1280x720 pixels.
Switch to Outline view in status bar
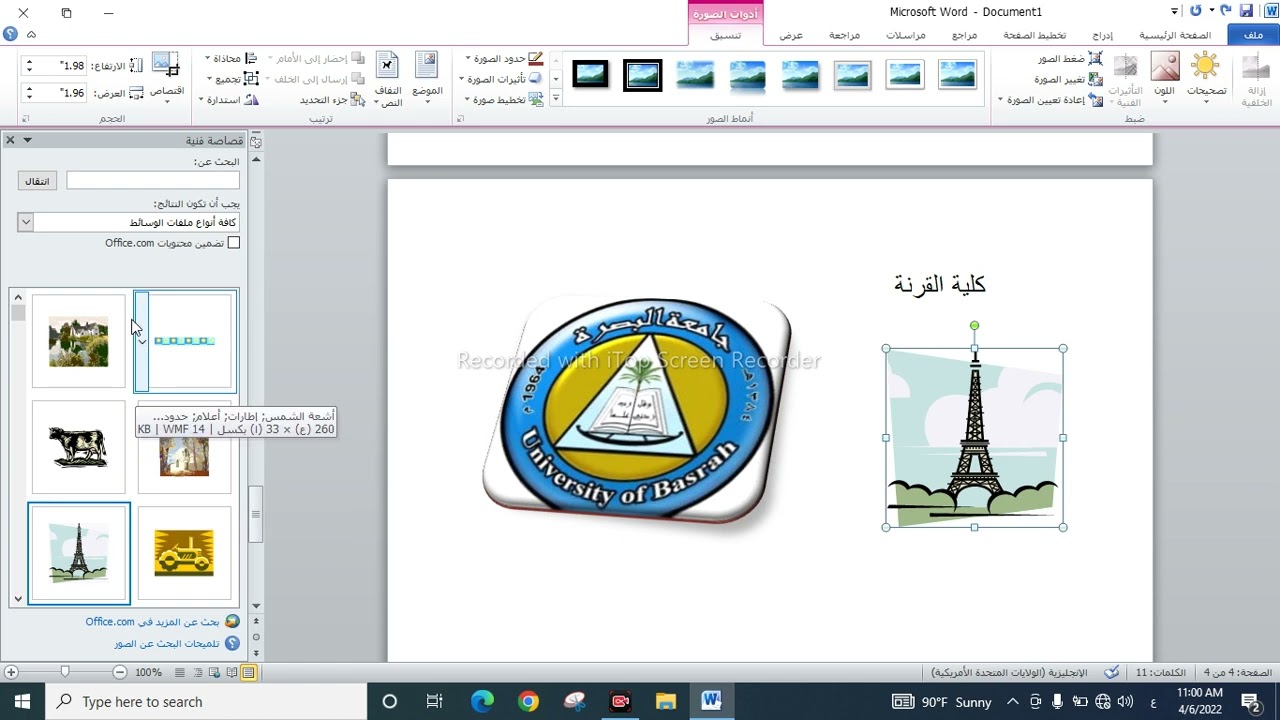coord(198,673)
